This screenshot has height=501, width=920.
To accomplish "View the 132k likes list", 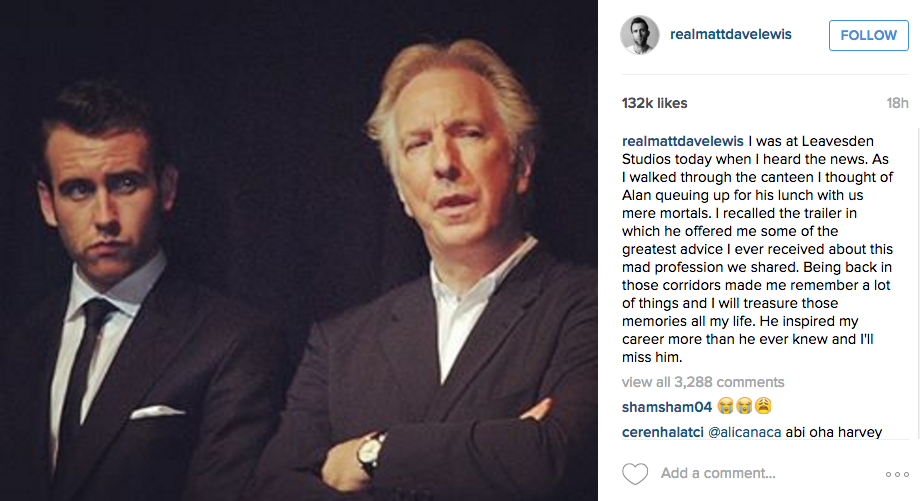I will click(x=654, y=103).
